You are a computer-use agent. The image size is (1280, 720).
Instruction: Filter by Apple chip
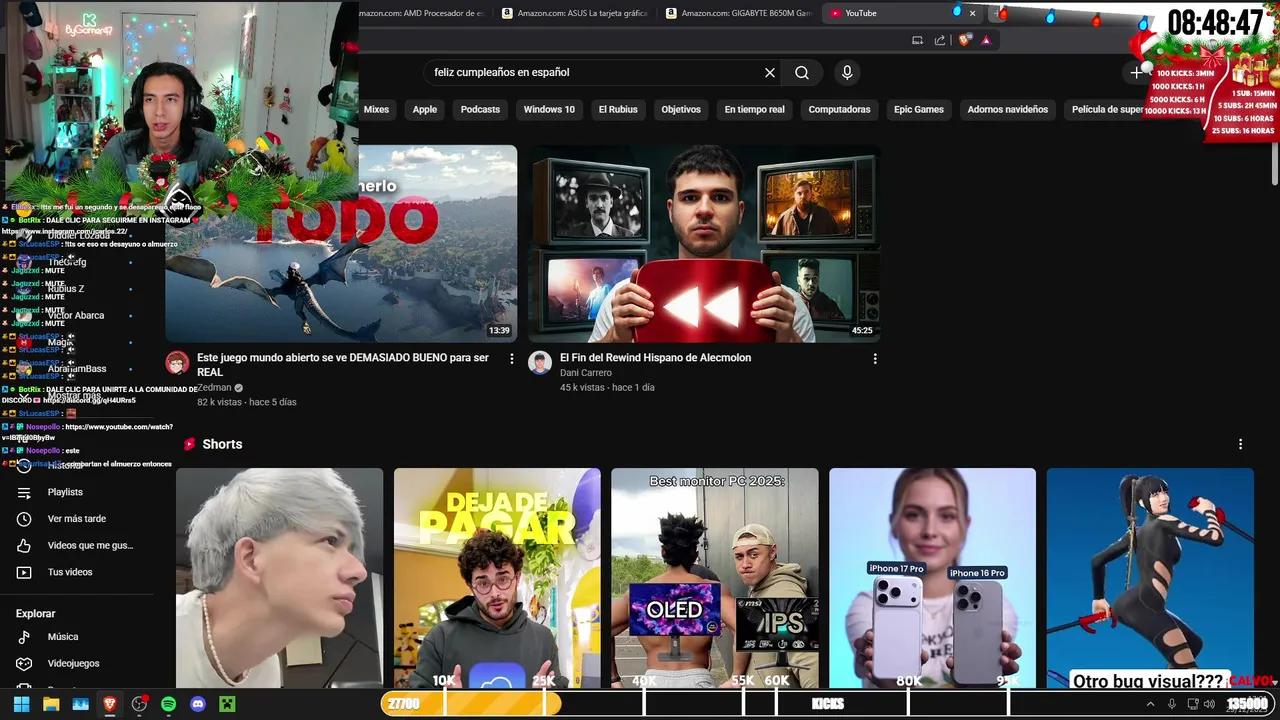425,109
